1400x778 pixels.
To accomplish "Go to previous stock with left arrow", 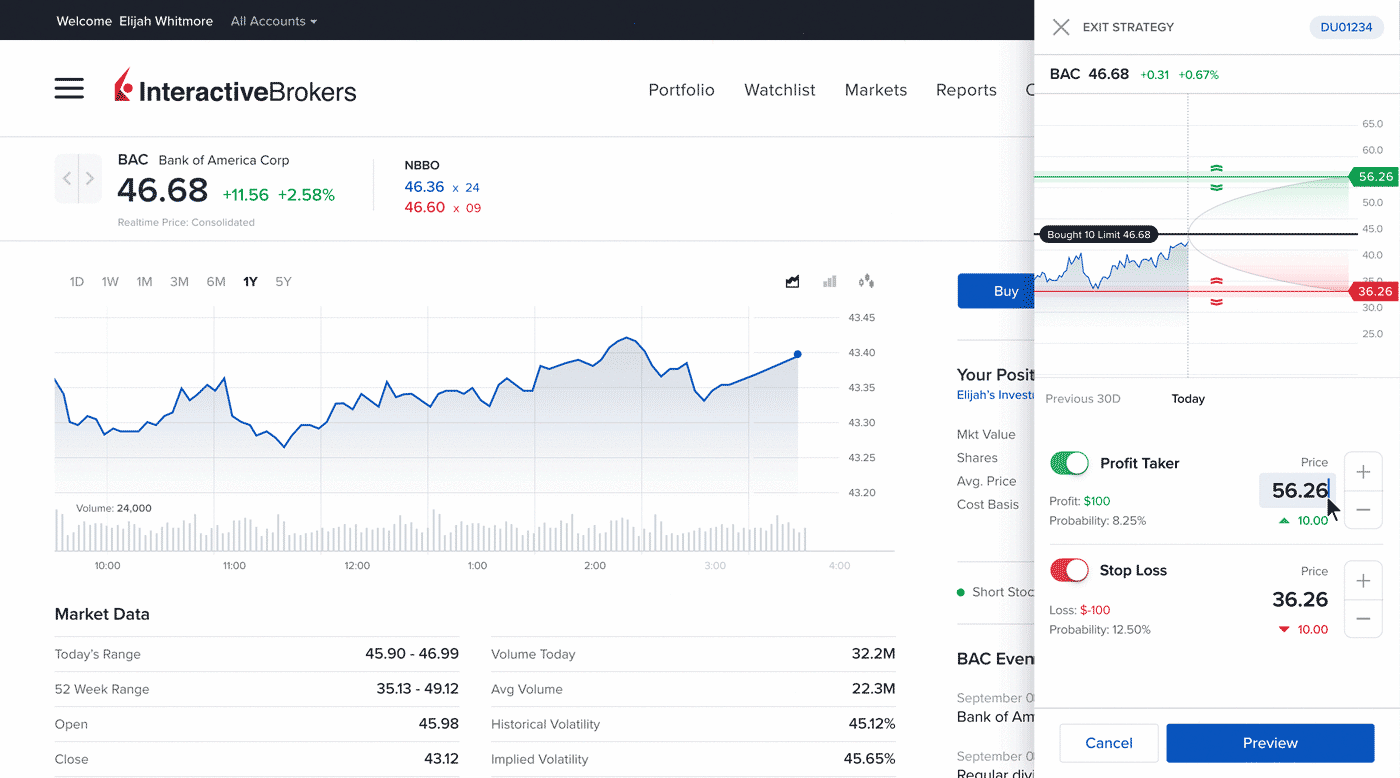I will coord(67,179).
